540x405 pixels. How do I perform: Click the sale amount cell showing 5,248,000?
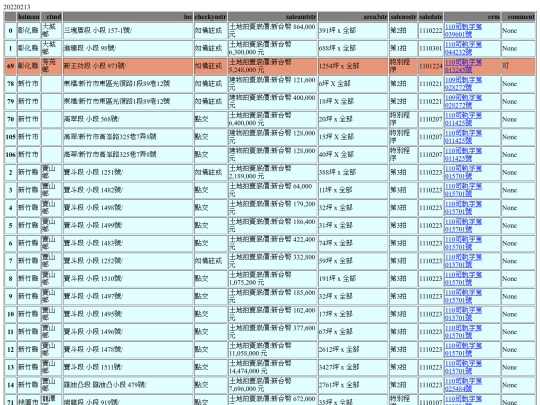pyautogui.click(x=272, y=66)
